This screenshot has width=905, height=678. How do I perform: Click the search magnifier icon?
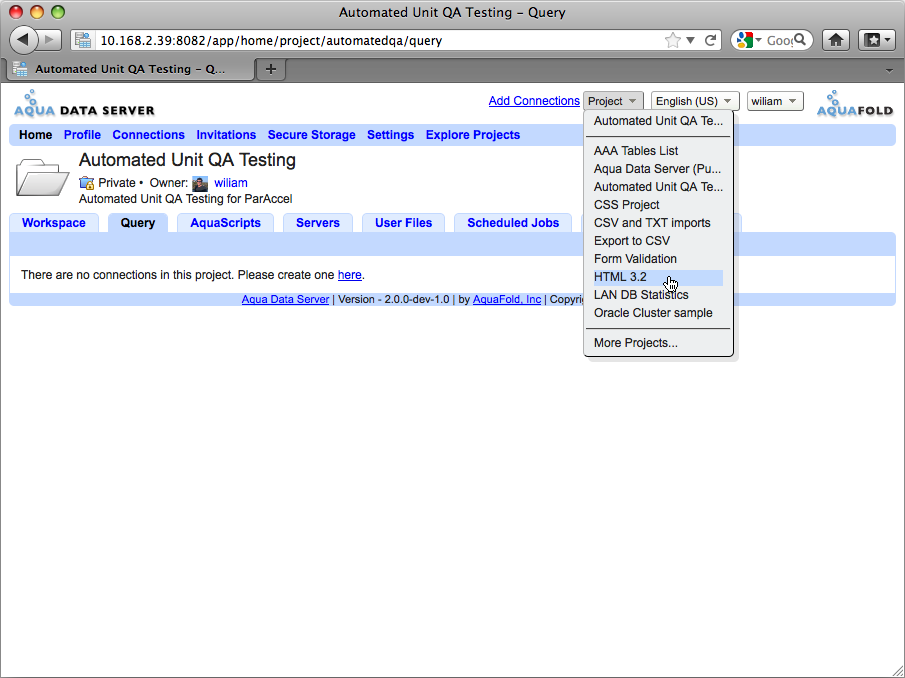(799, 40)
